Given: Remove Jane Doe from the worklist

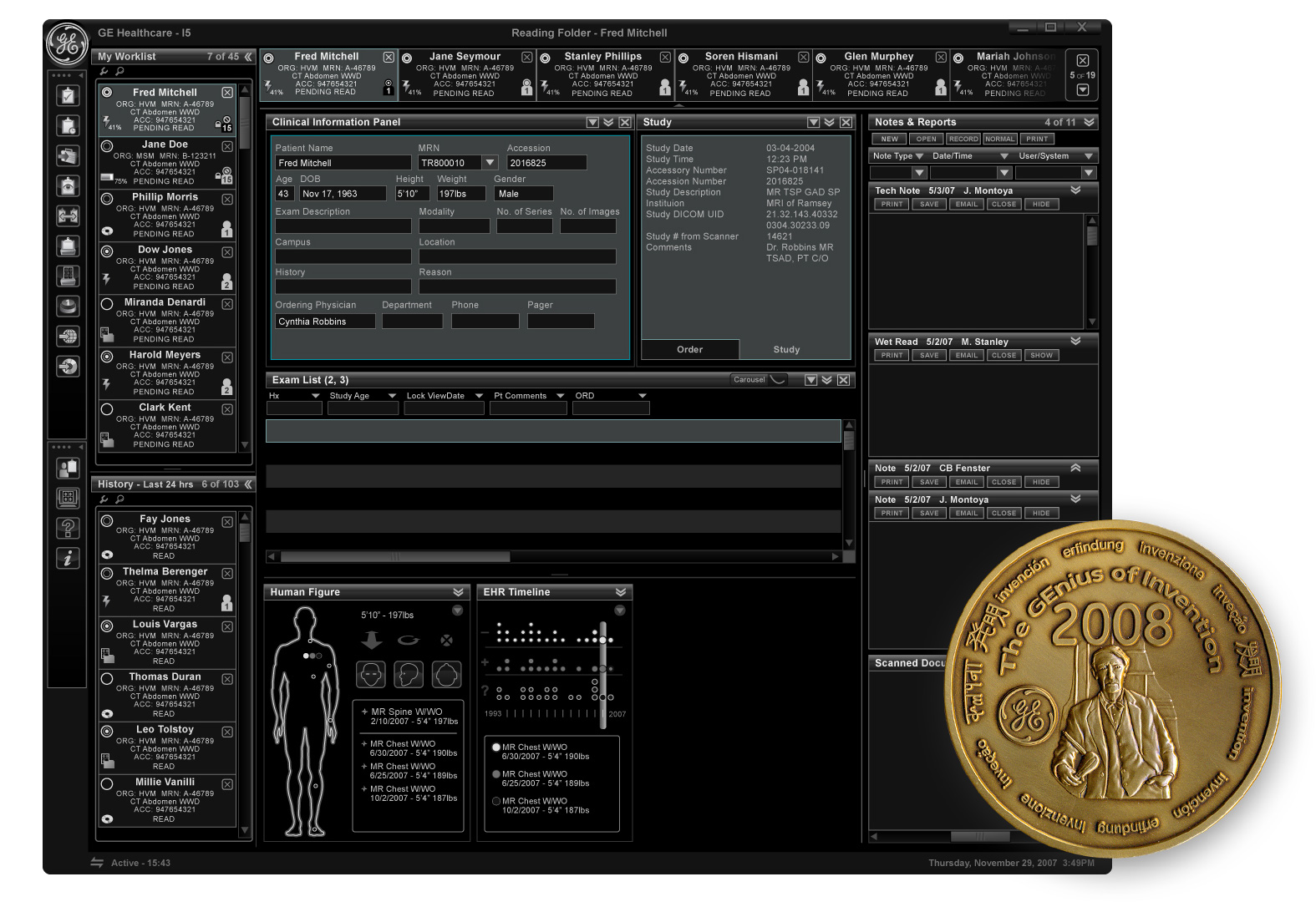Looking at the screenshot, I should (227, 146).
